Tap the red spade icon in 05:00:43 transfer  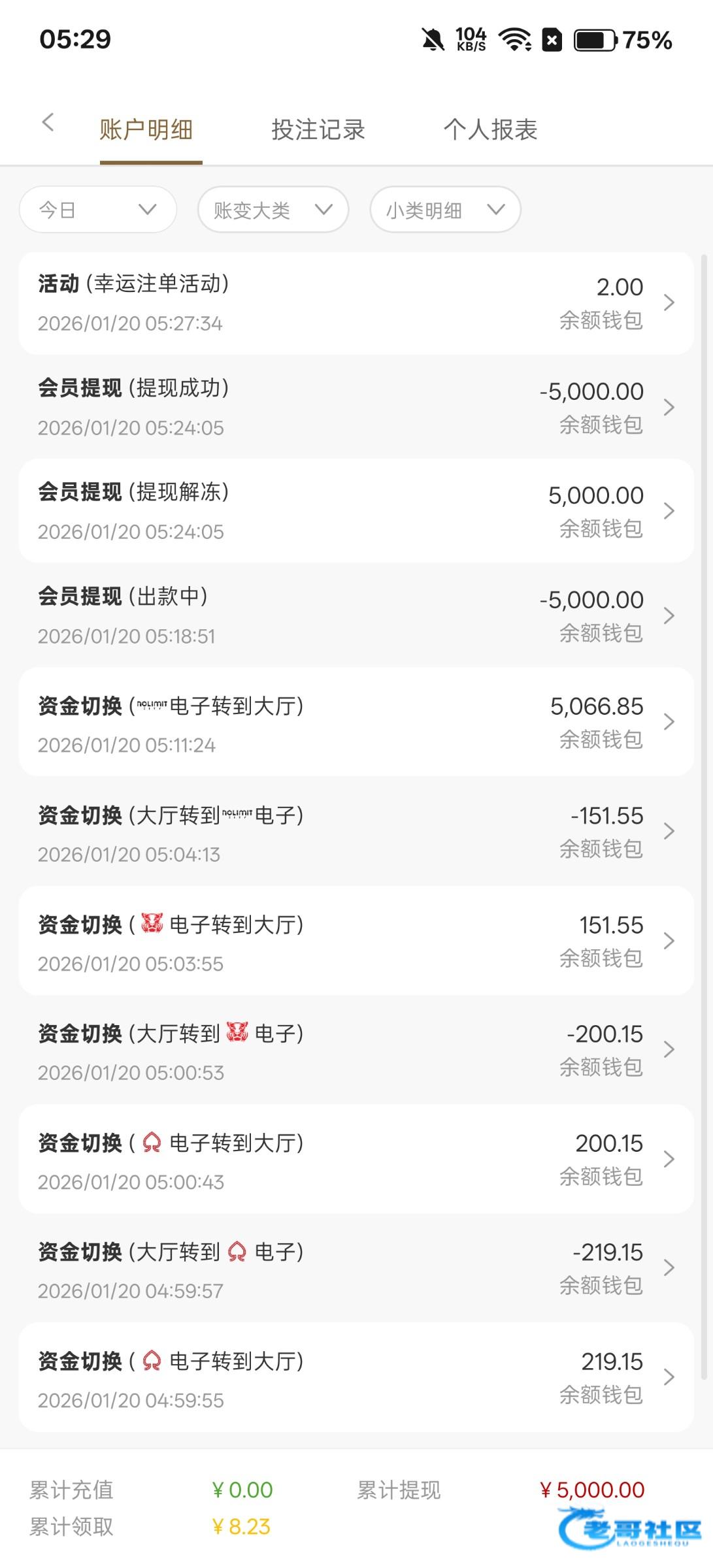(152, 1142)
